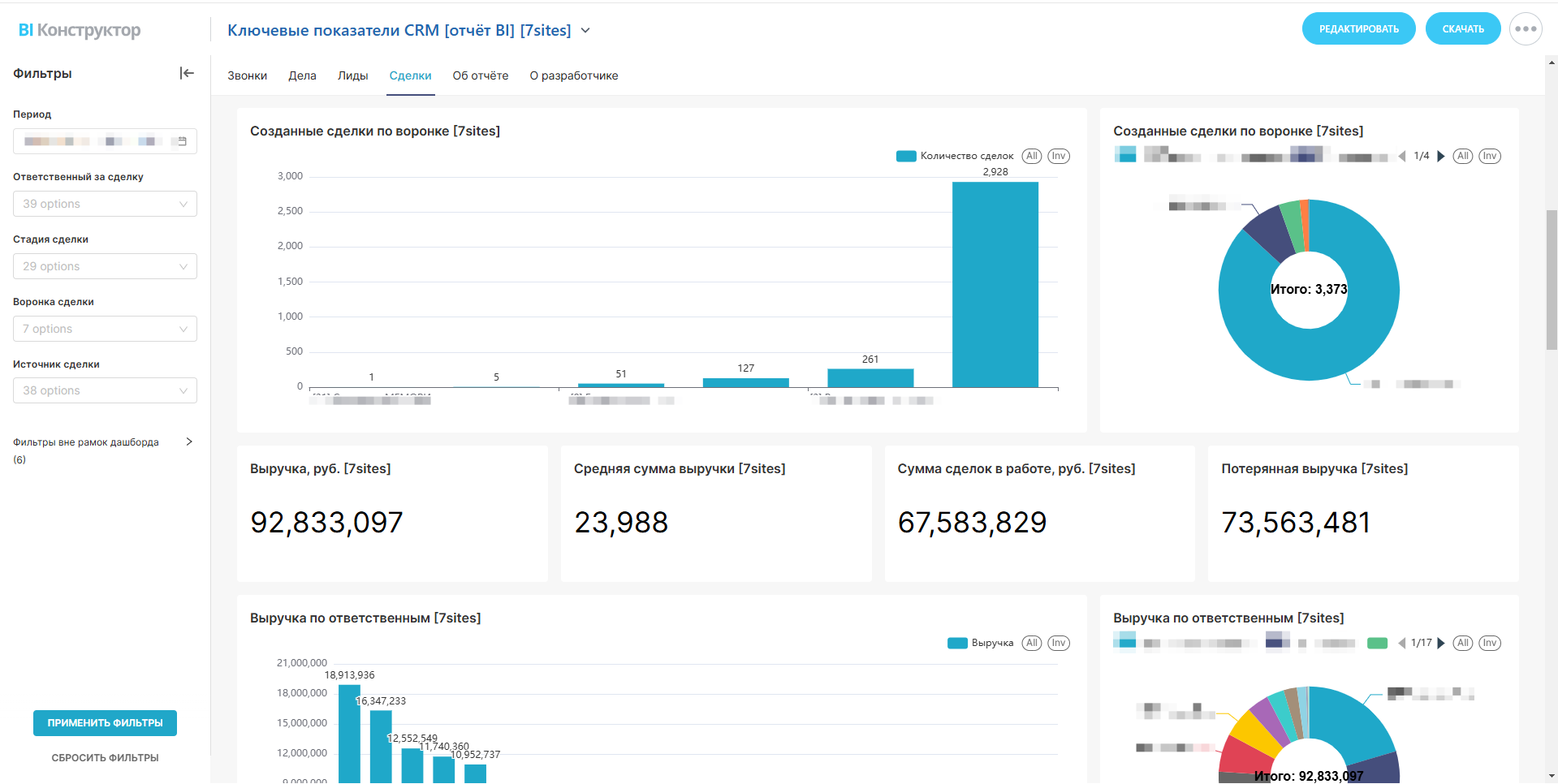Go back a legend page in revenue donut chart
Viewport: 1558px width, 784px height.
click(x=1402, y=643)
